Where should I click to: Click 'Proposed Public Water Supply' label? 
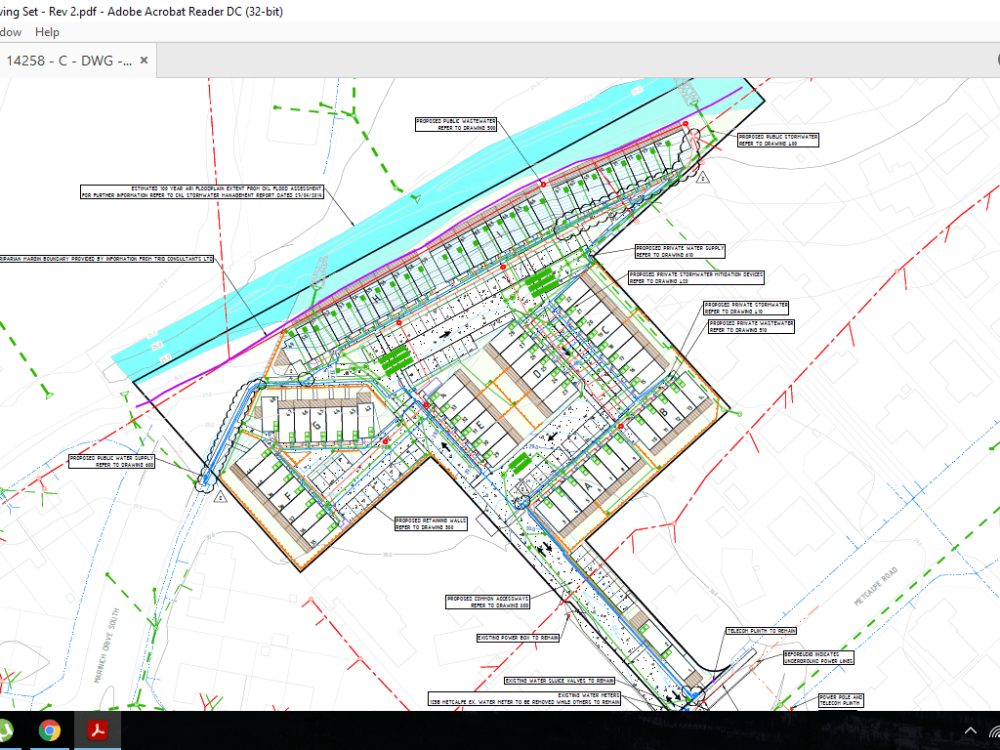click(112, 461)
